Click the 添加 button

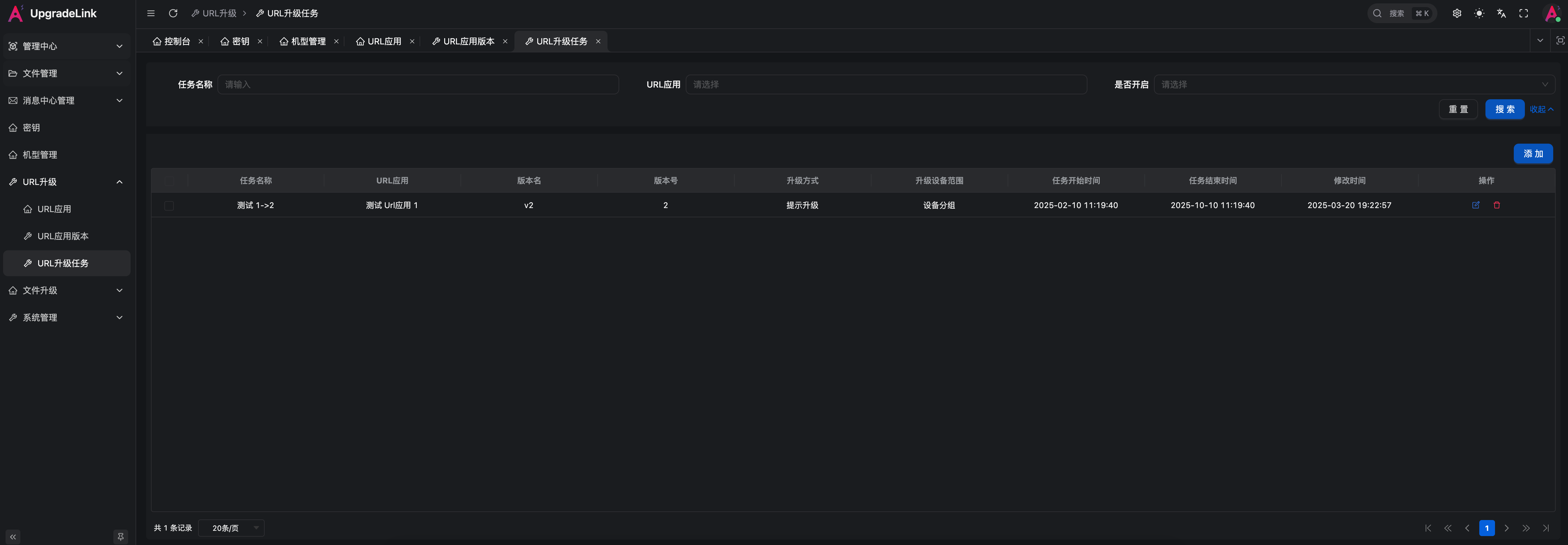point(1533,154)
